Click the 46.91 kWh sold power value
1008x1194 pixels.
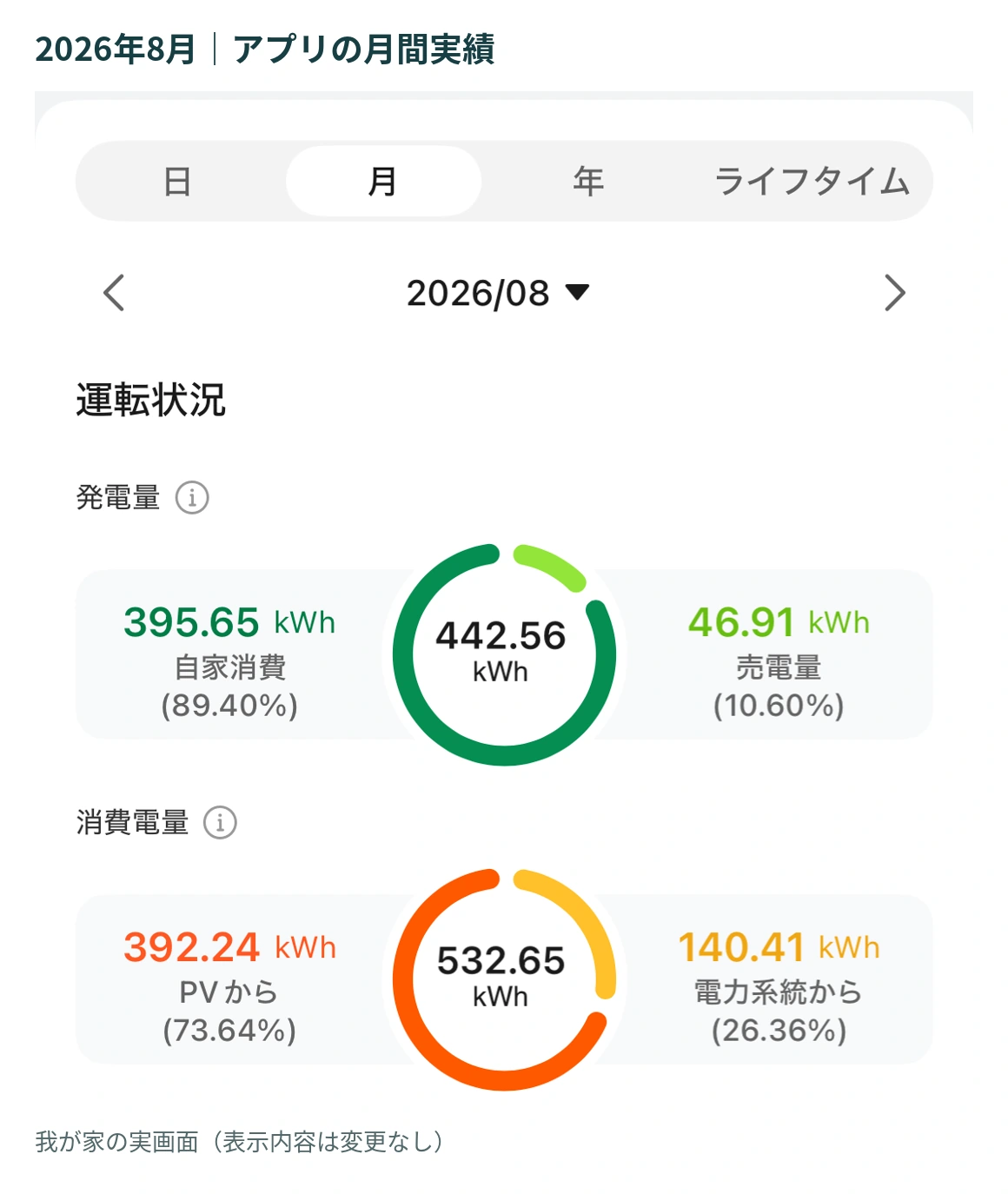point(779,622)
